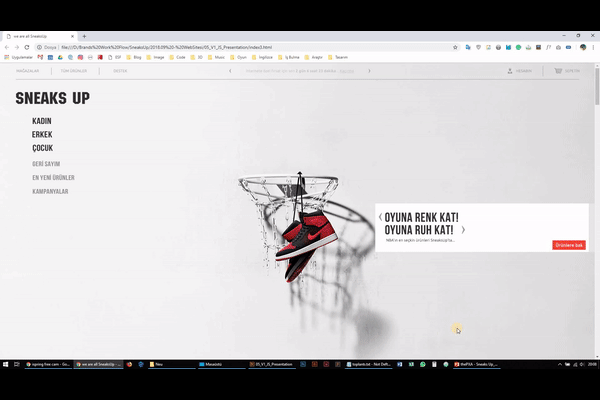Show hidden system tray icons
This screenshot has width=600, height=400.
[x=560, y=364]
